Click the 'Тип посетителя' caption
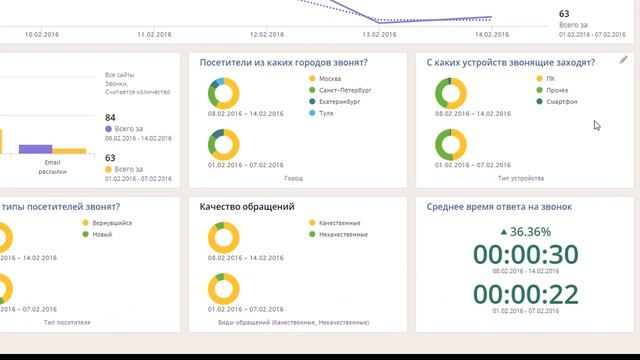Viewport: 640px width, 360px height. pyautogui.click(x=67, y=322)
